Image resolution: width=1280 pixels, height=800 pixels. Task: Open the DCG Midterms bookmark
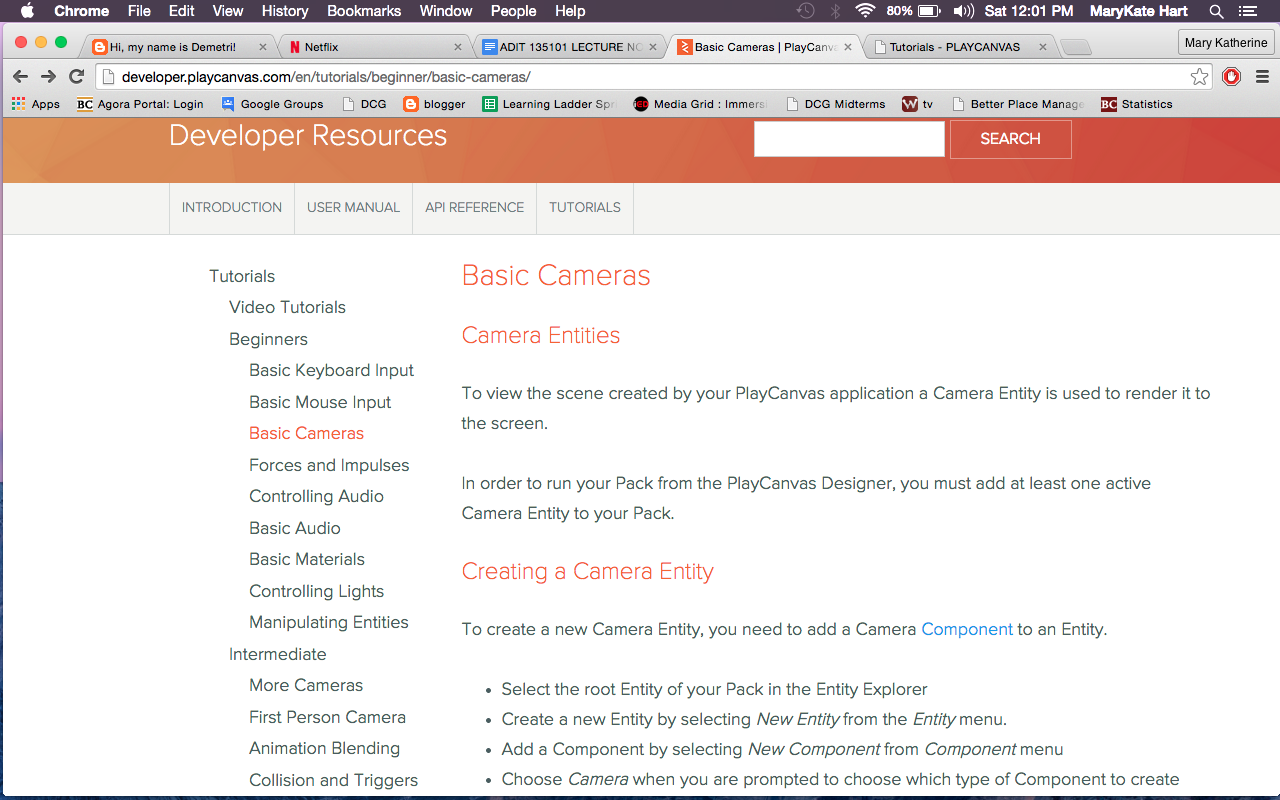[x=836, y=104]
